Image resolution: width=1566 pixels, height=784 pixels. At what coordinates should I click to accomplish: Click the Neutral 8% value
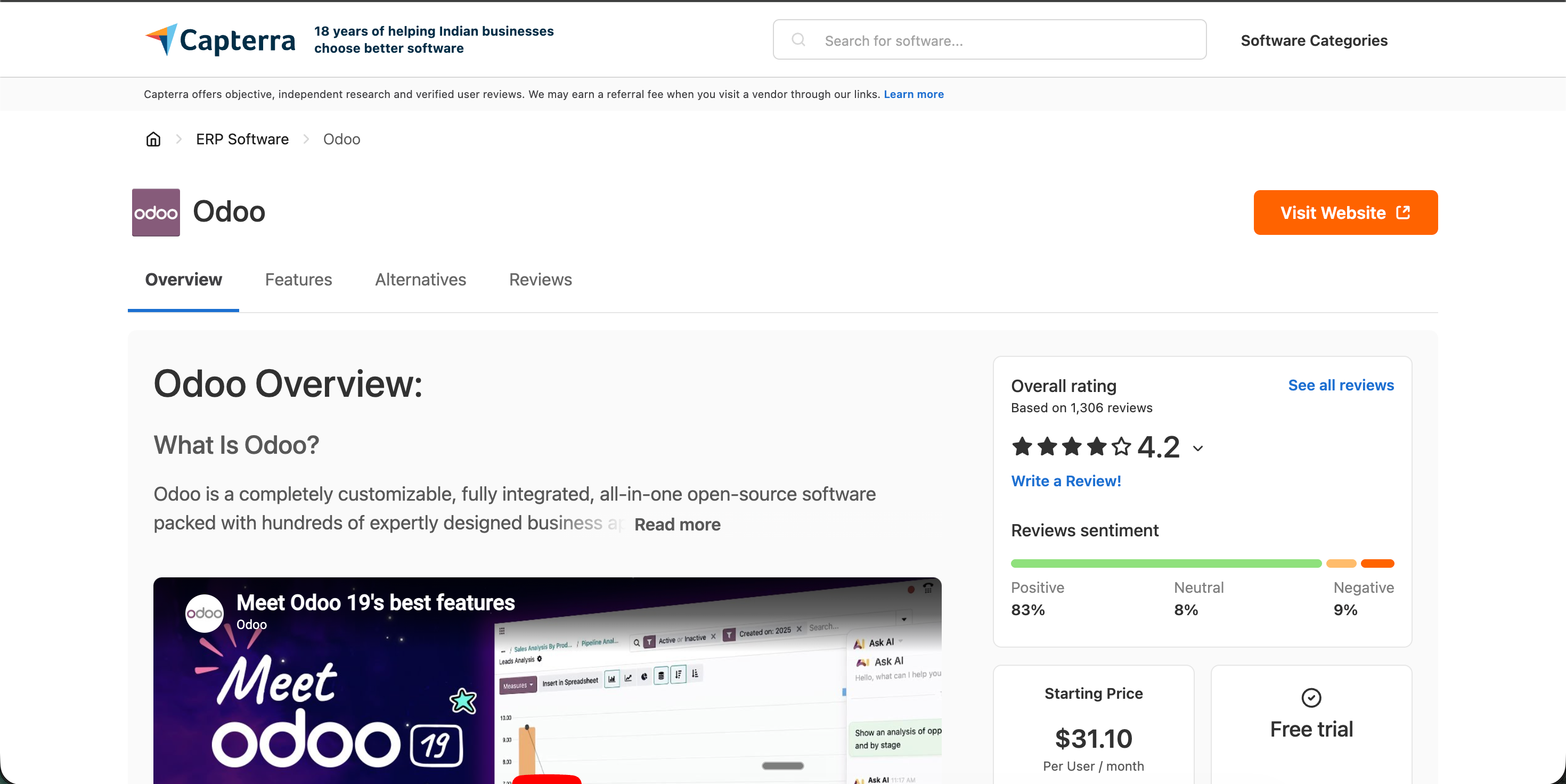point(1186,610)
